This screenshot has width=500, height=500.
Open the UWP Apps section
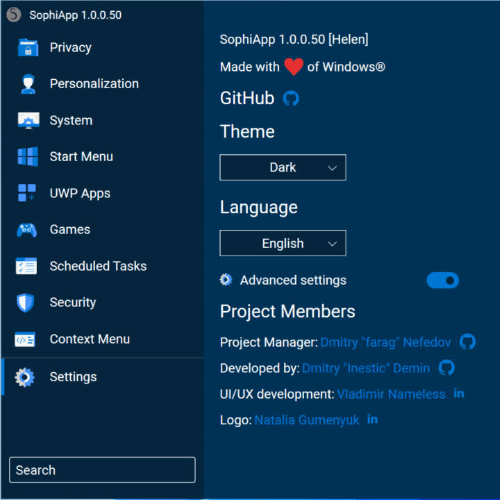click(x=80, y=193)
